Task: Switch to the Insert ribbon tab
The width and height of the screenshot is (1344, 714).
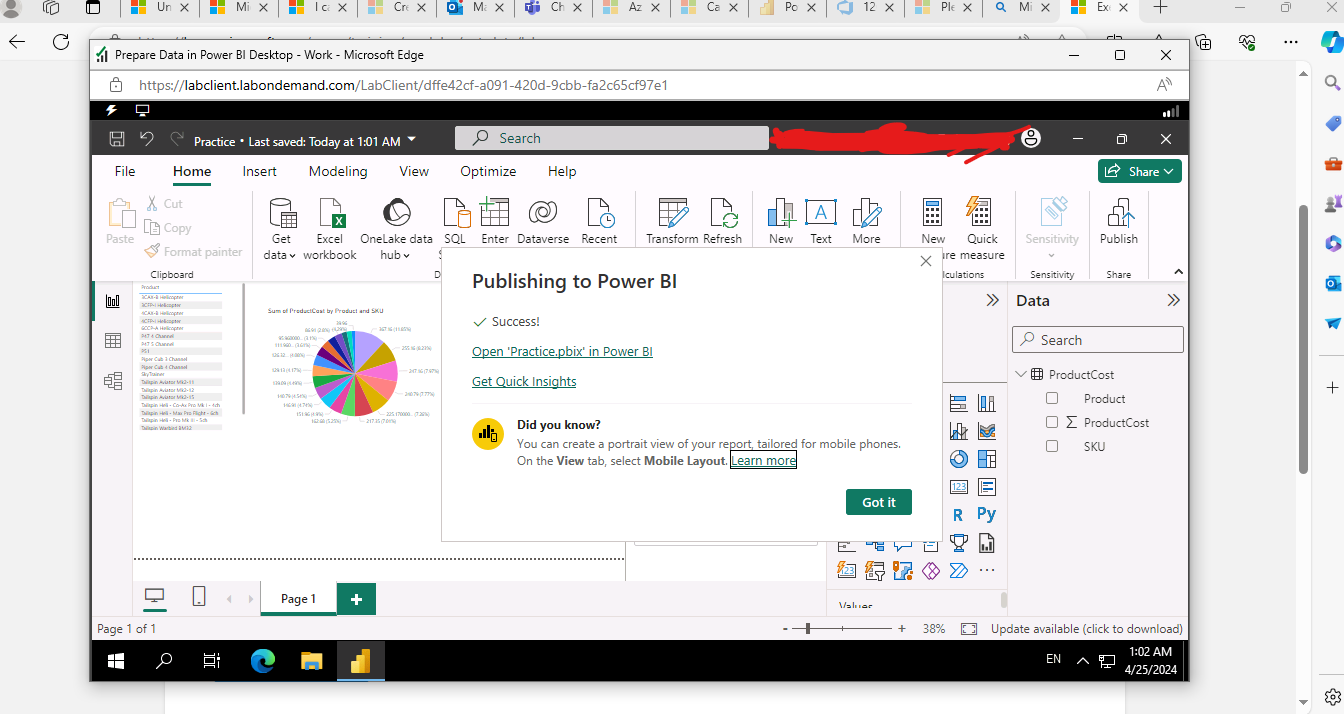Action: 259,171
